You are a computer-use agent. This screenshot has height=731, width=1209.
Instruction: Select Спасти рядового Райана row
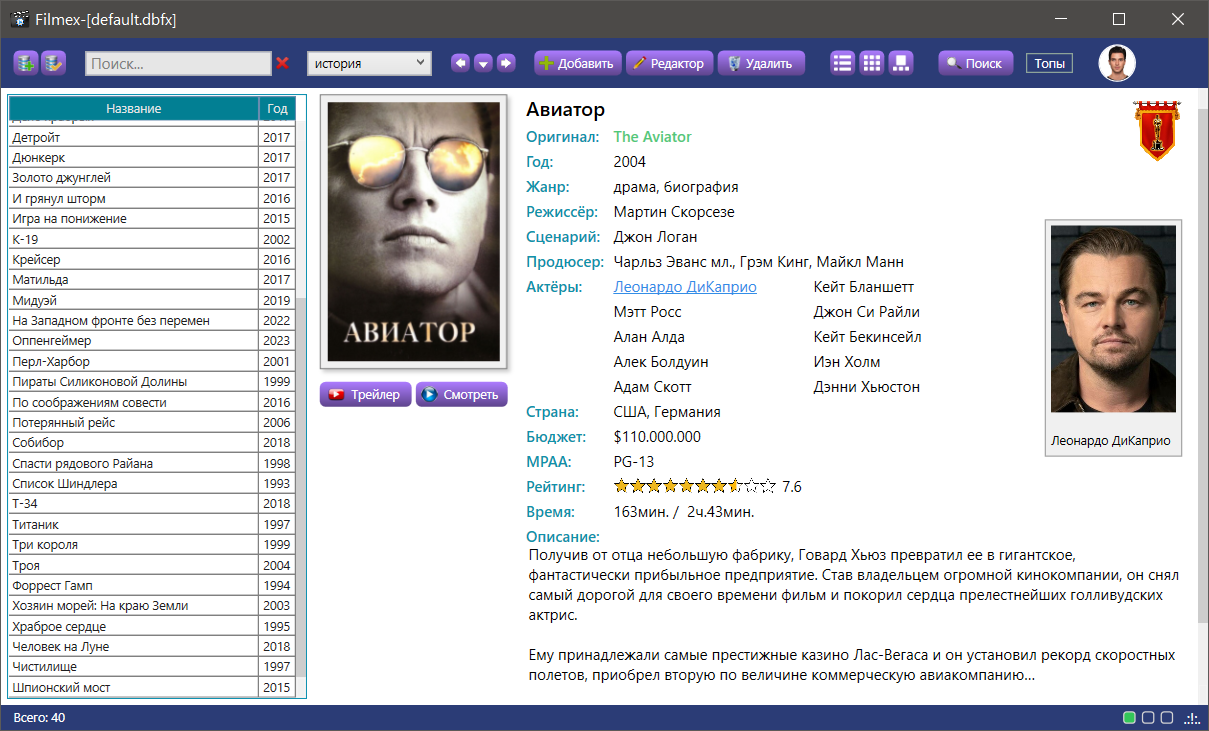152,463
